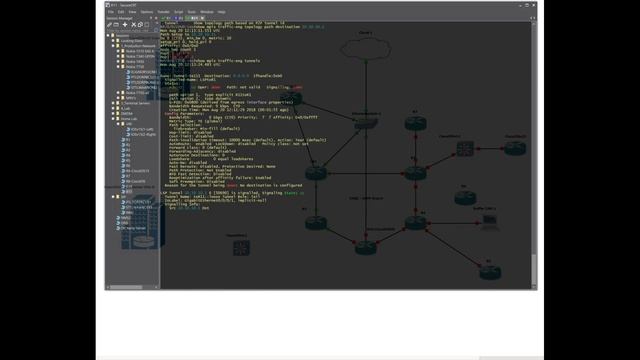
Task: Open the Script menu
Action: point(178,12)
